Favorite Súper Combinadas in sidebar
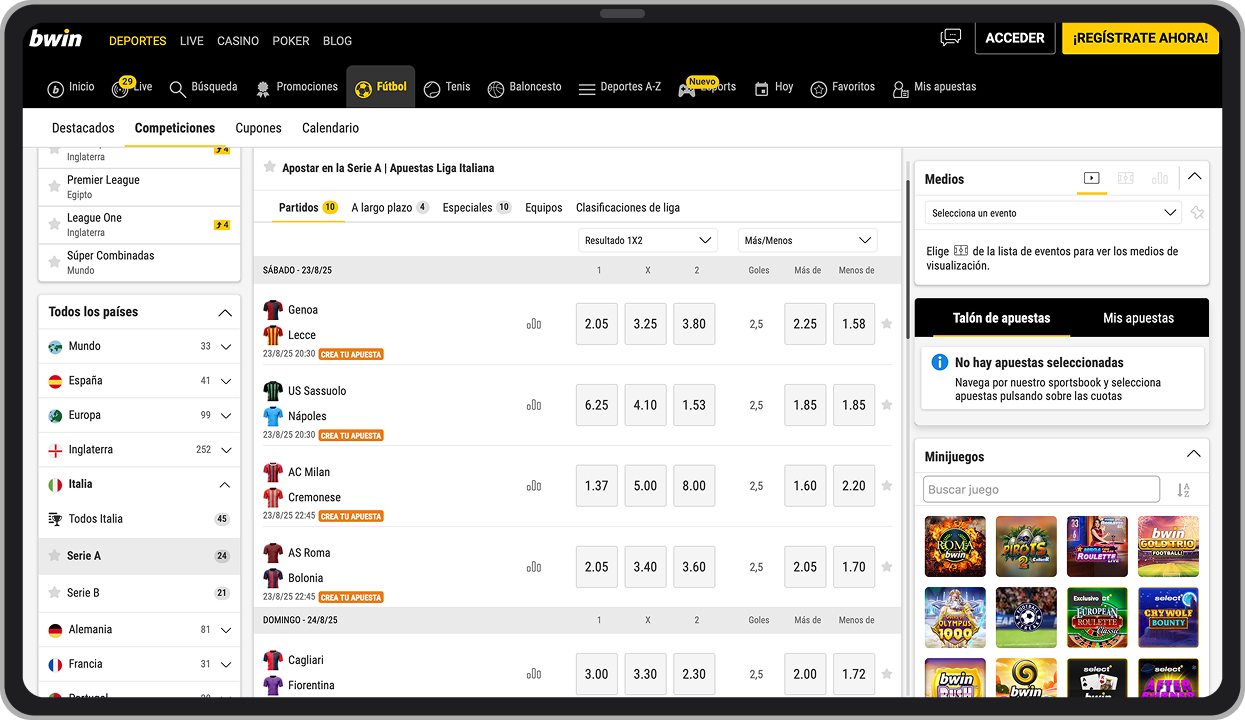Image resolution: width=1245 pixels, height=720 pixels. tap(54, 262)
